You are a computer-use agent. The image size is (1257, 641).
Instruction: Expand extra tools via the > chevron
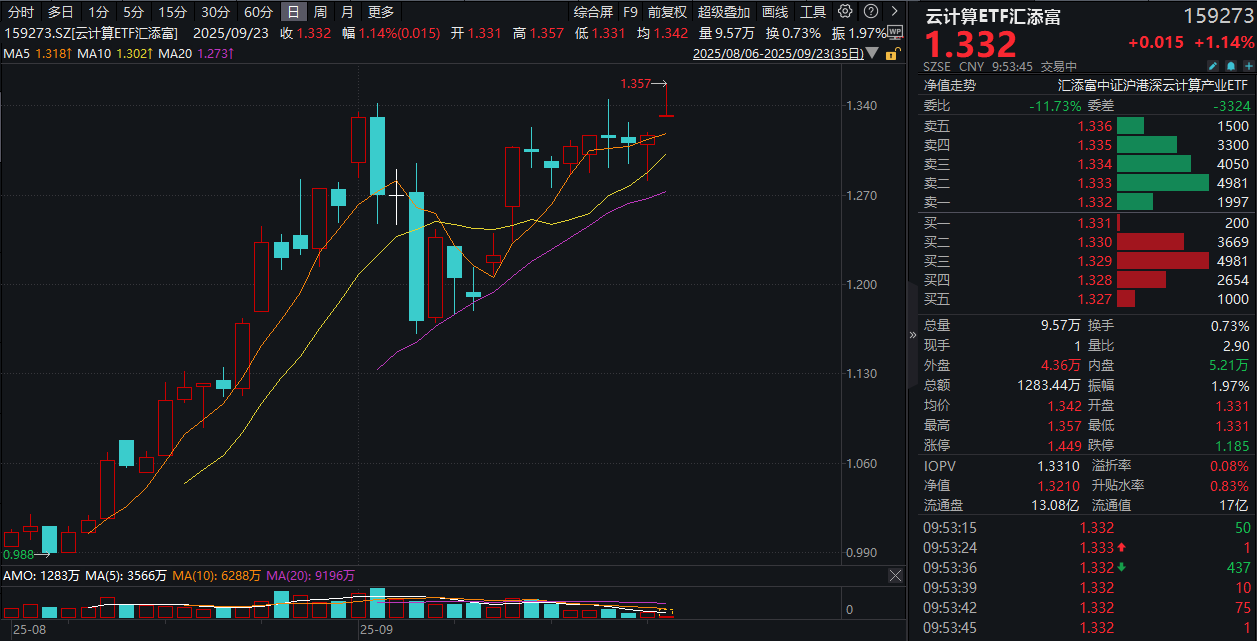[893, 11]
